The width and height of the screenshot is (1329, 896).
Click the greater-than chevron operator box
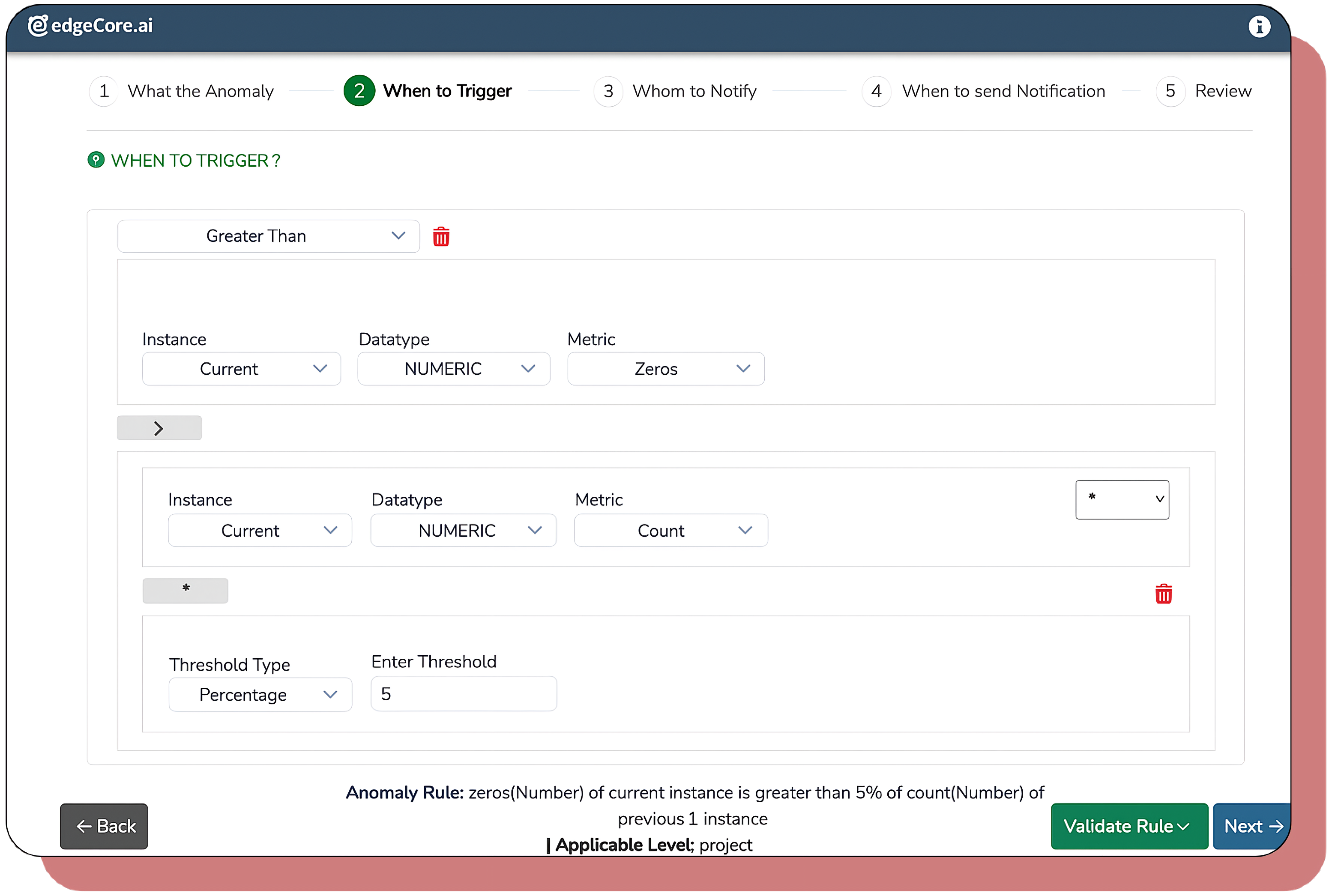(x=159, y=428)
